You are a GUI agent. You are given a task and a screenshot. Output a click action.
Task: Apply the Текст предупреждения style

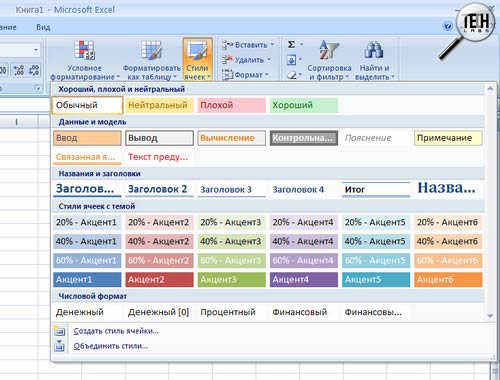point(159,157)
